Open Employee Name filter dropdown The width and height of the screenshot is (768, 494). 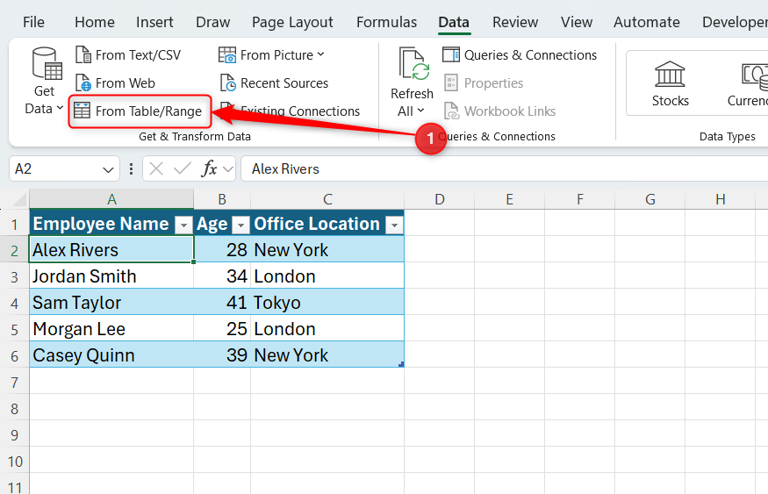[x=182, y=225]
